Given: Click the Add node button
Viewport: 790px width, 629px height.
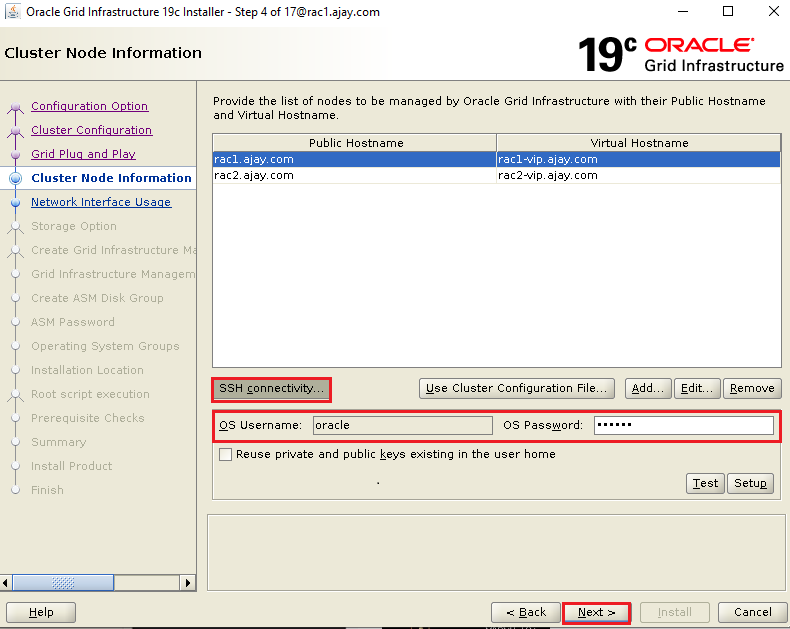Looking at the screenshot, I should click(x=648, y=388).
